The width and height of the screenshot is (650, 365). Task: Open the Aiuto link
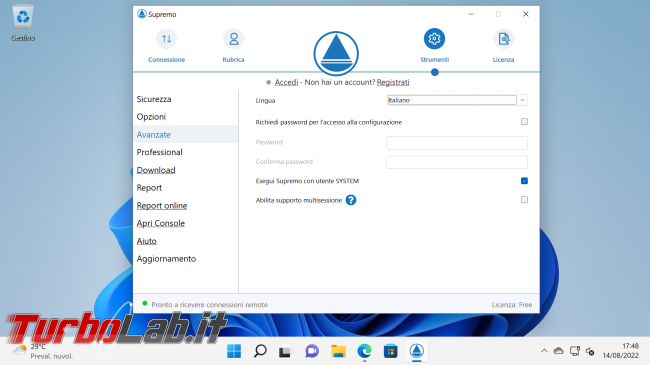tap(147, 241)
